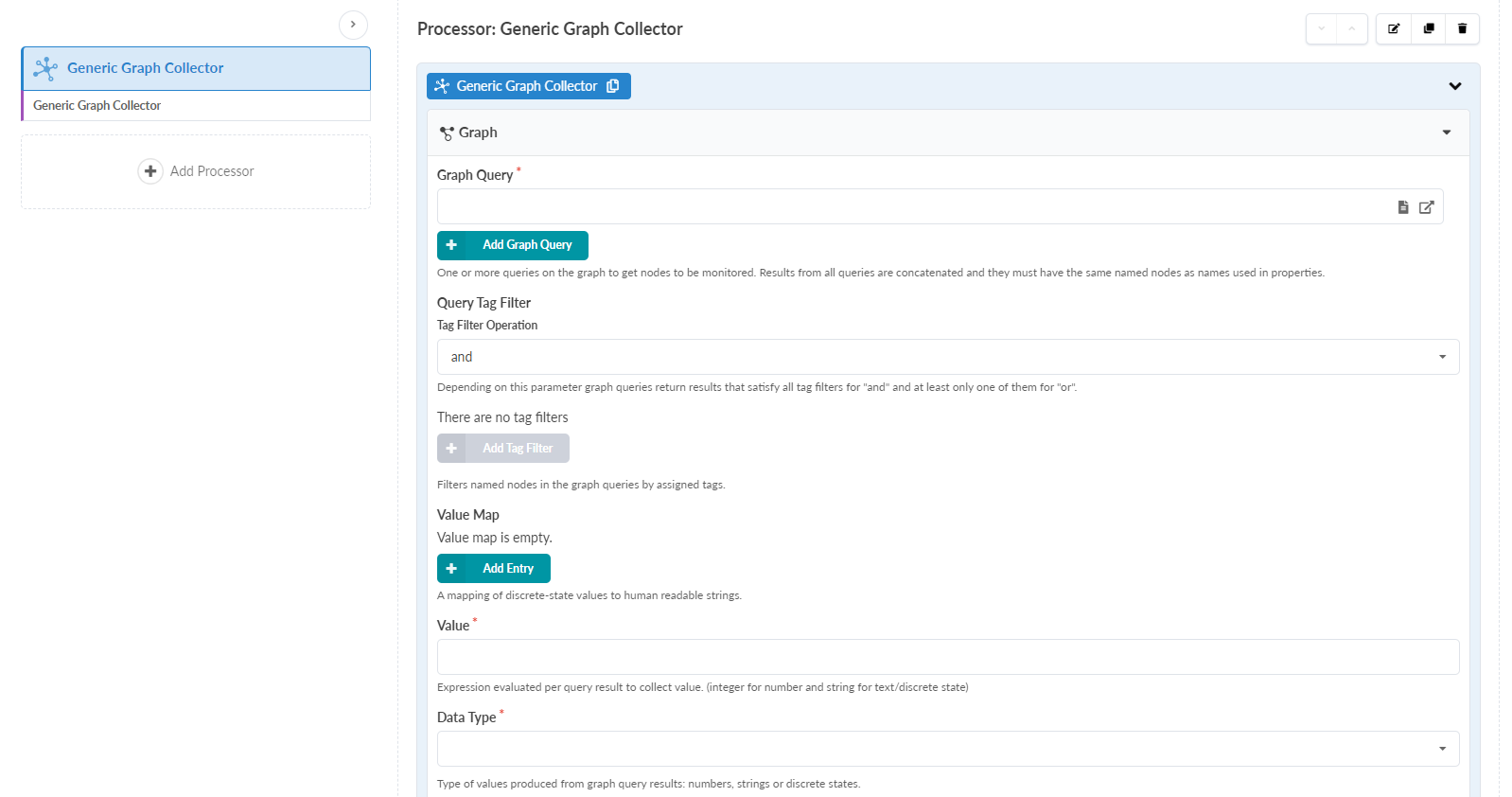The height and width of the screenshot is (797, 1512).
Task: Click into the Value expression field
Action: [947, 657]
